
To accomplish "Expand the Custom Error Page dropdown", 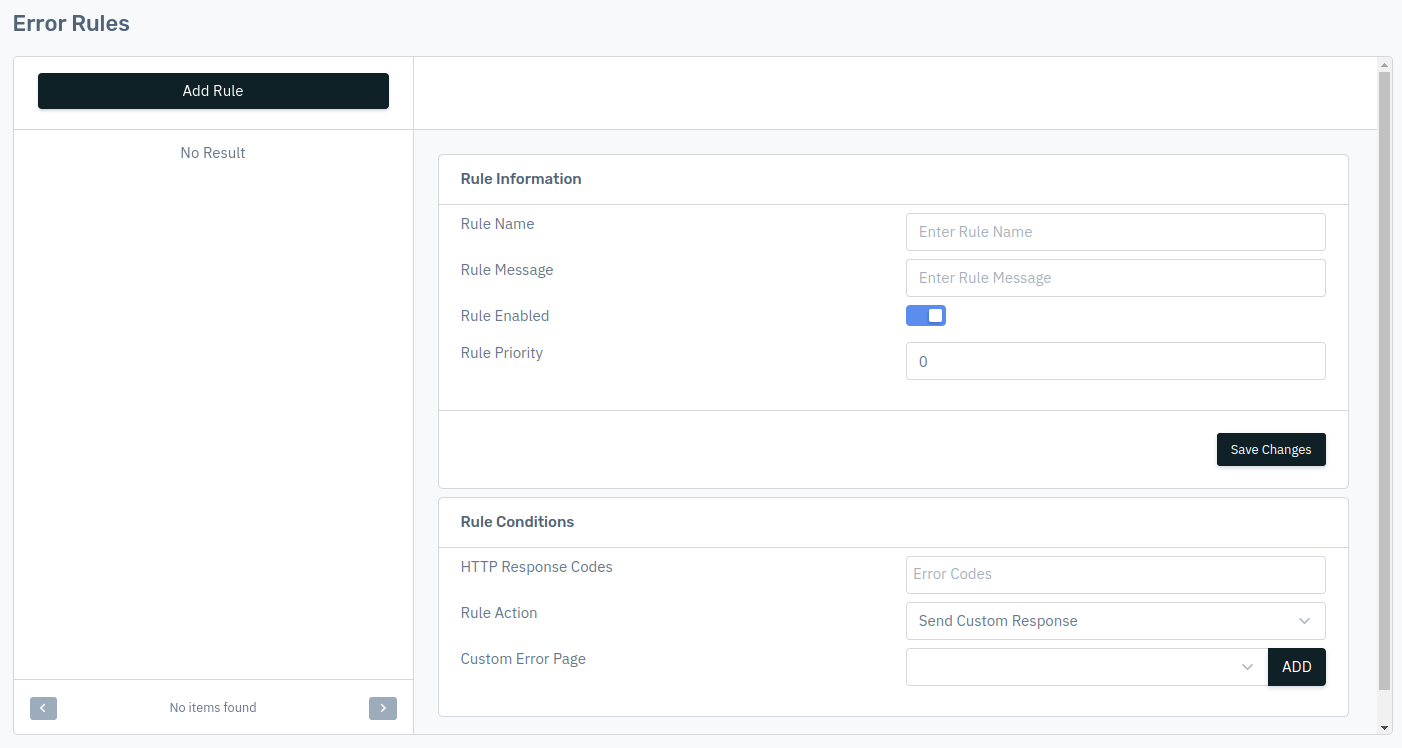I will click(1087, 667).
